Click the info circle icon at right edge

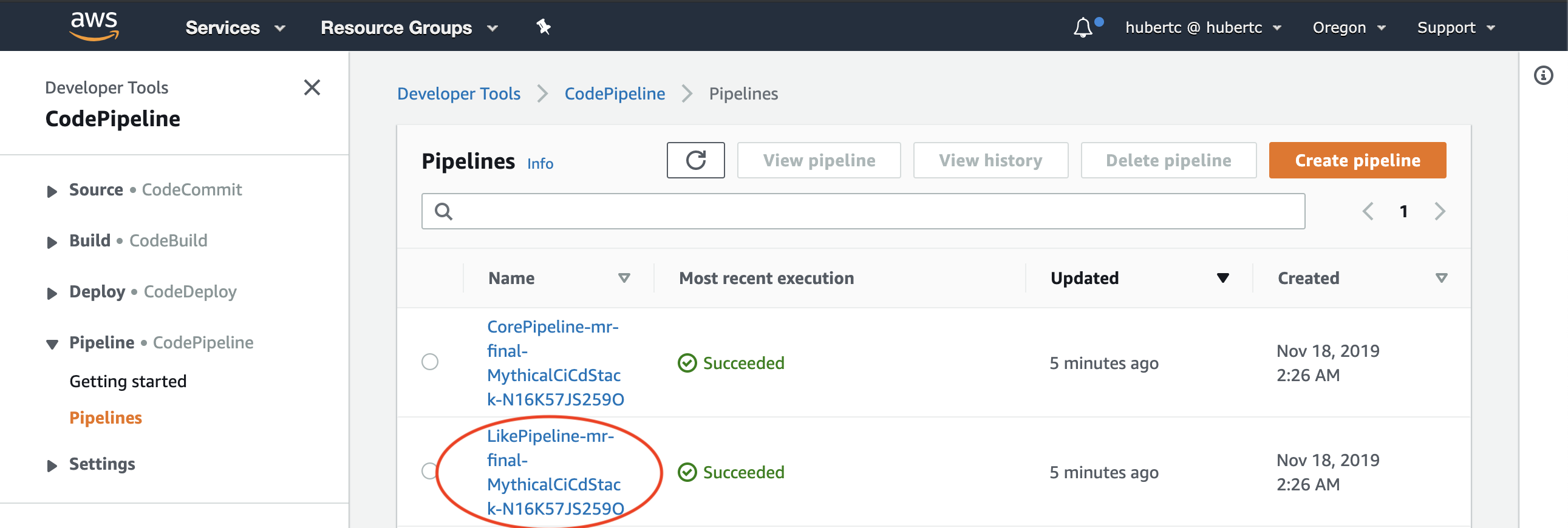tap(1543, 75)
